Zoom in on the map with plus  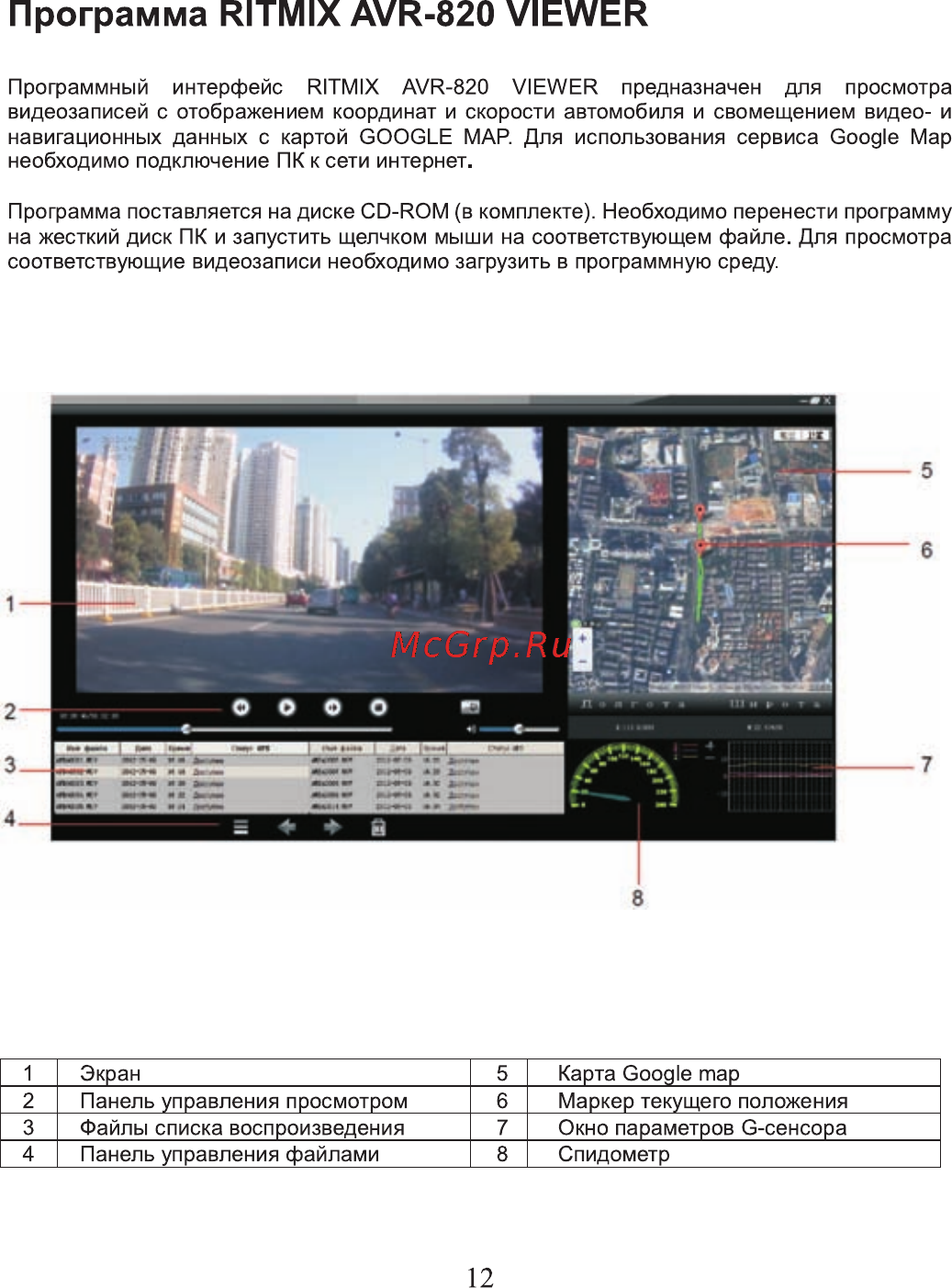pos(582,638)
